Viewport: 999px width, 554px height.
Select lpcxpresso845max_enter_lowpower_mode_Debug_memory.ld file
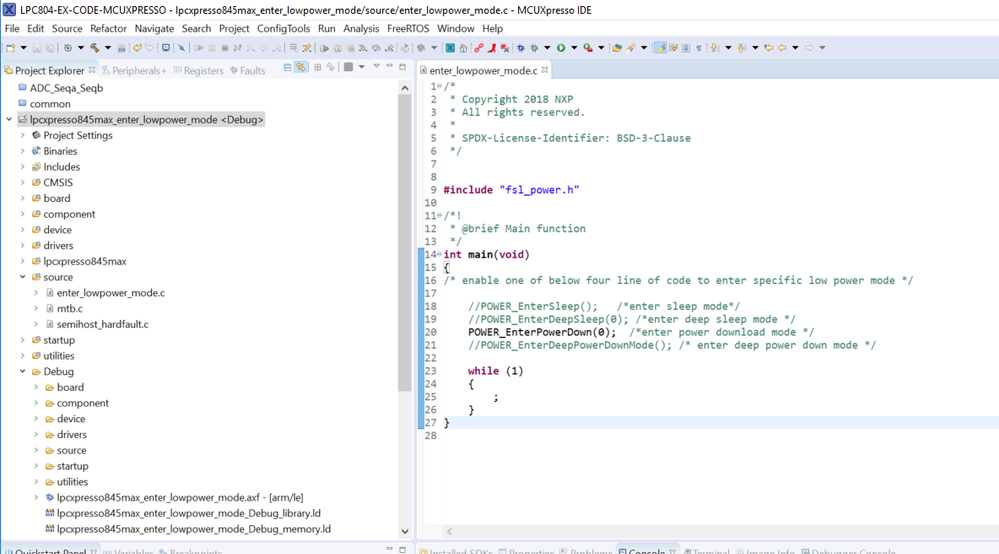click(194, 529)
